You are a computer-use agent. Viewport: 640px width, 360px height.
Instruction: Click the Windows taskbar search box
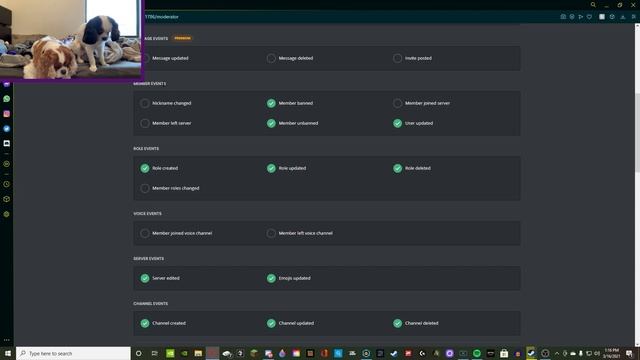click(73, 353)
